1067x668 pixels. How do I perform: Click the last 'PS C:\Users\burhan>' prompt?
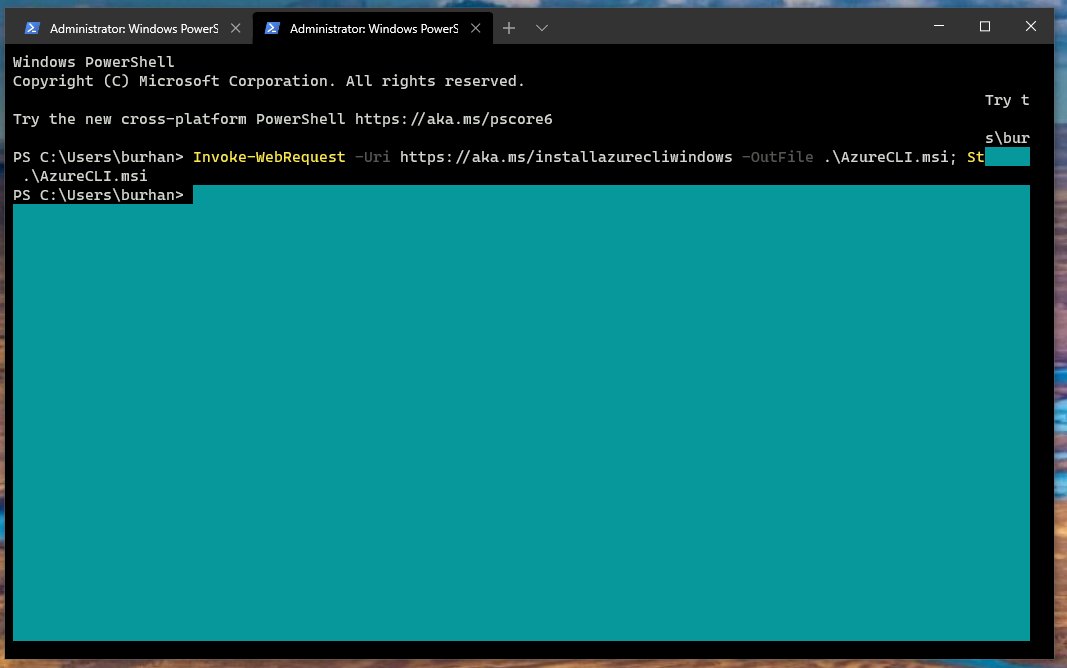pos(98,195)
